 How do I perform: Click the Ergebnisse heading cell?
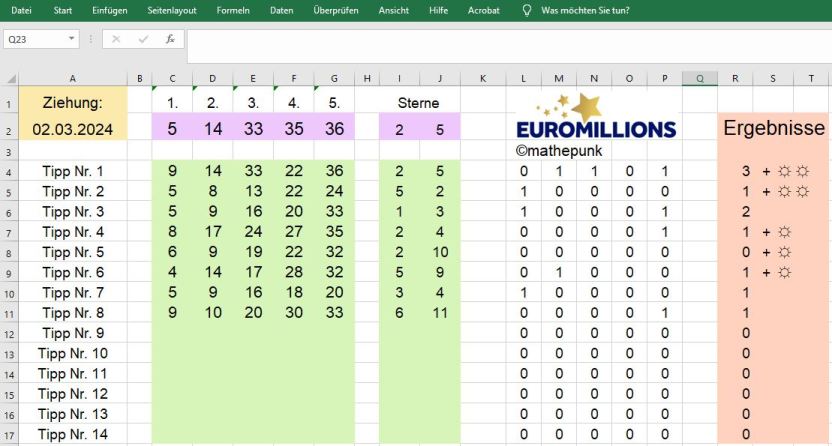(774, 128)
